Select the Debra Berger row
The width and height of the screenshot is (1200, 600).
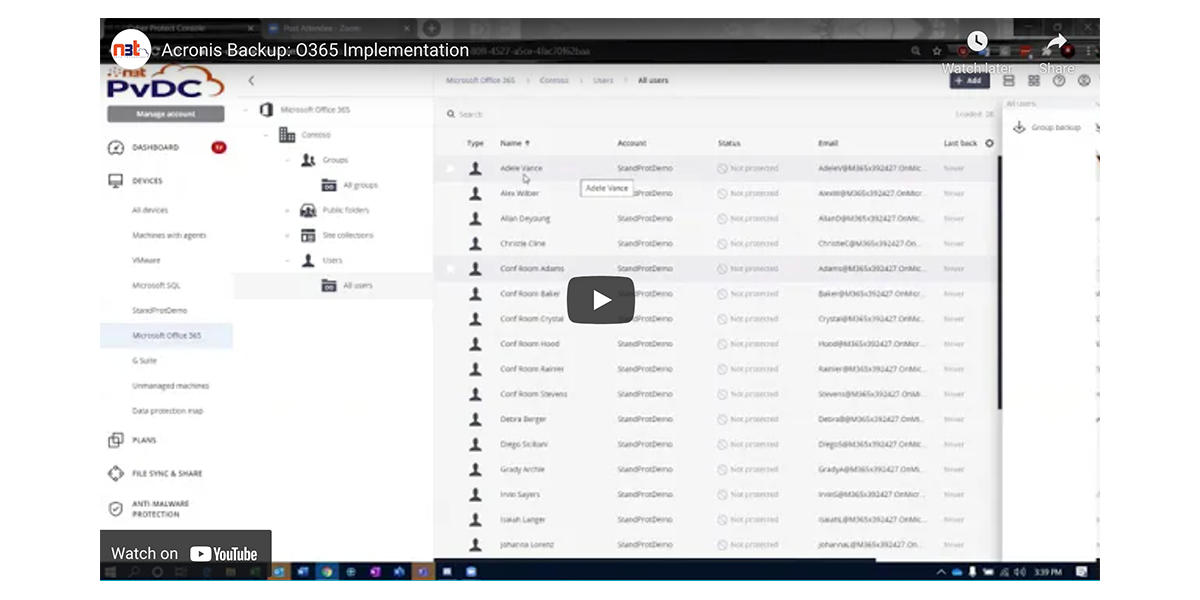(x=717, y=419)
